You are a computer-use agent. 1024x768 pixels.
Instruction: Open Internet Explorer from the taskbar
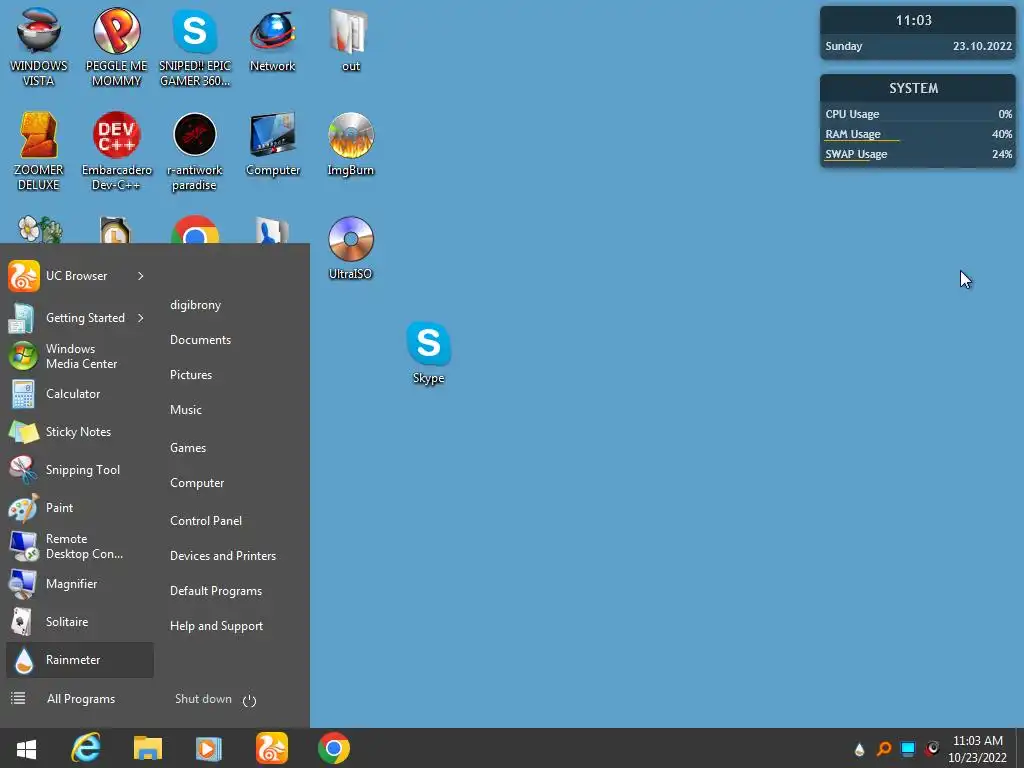click(x=86, y=748)
